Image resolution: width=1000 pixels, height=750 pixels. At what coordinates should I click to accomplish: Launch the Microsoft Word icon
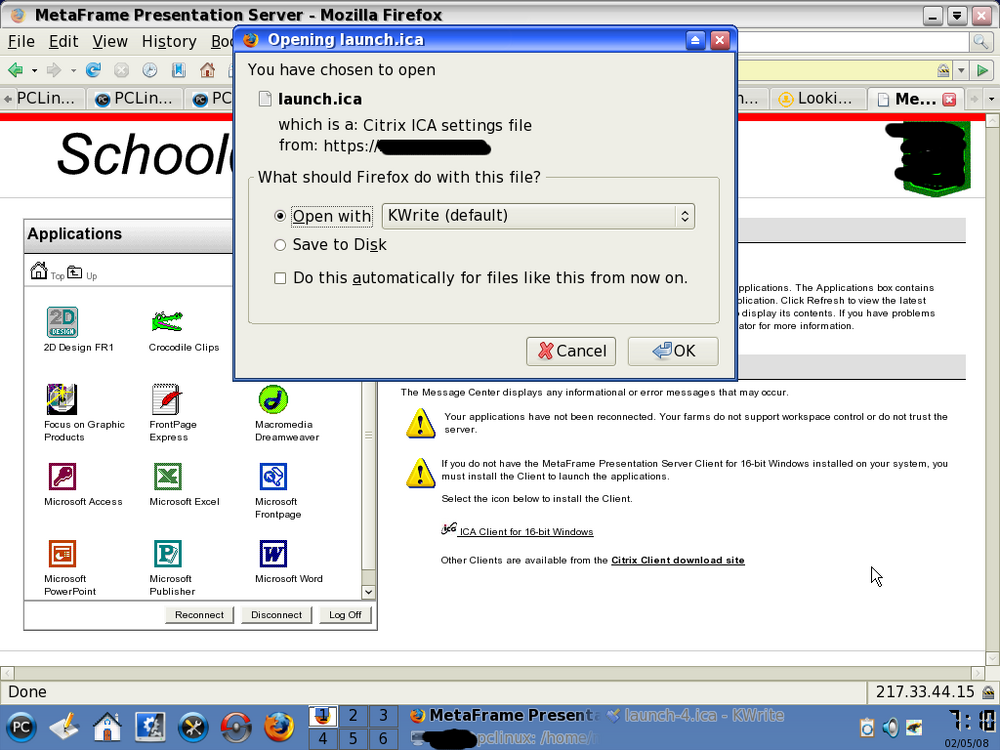coord(273,554)
